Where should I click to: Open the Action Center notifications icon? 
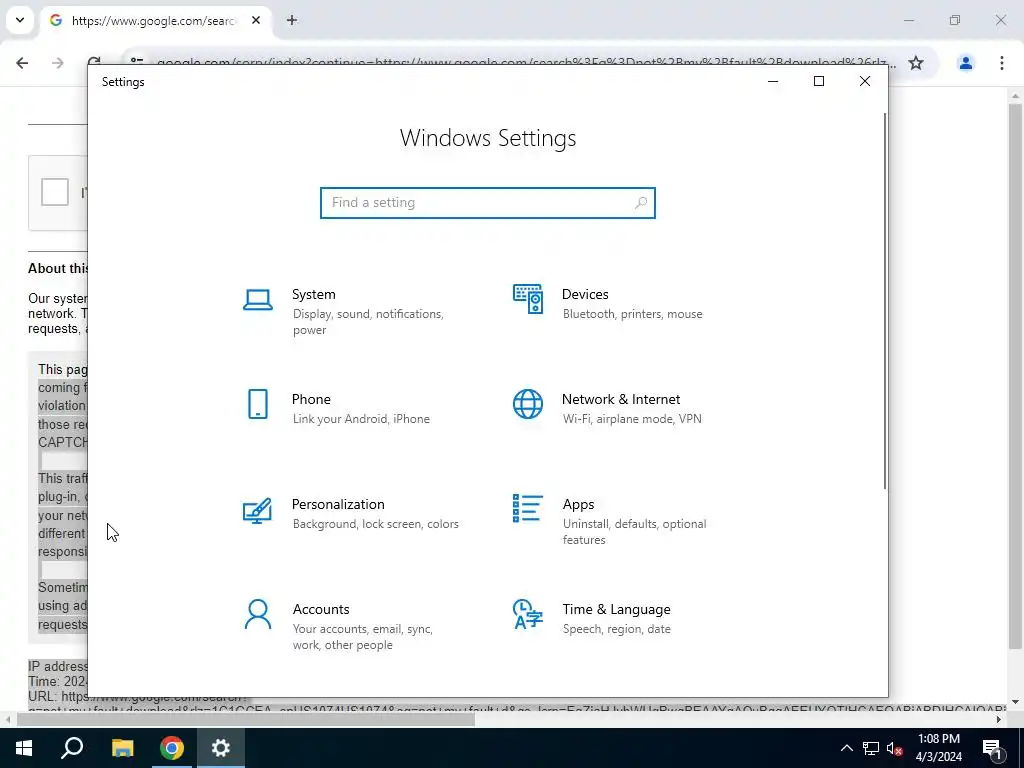[x=993, y=748]
